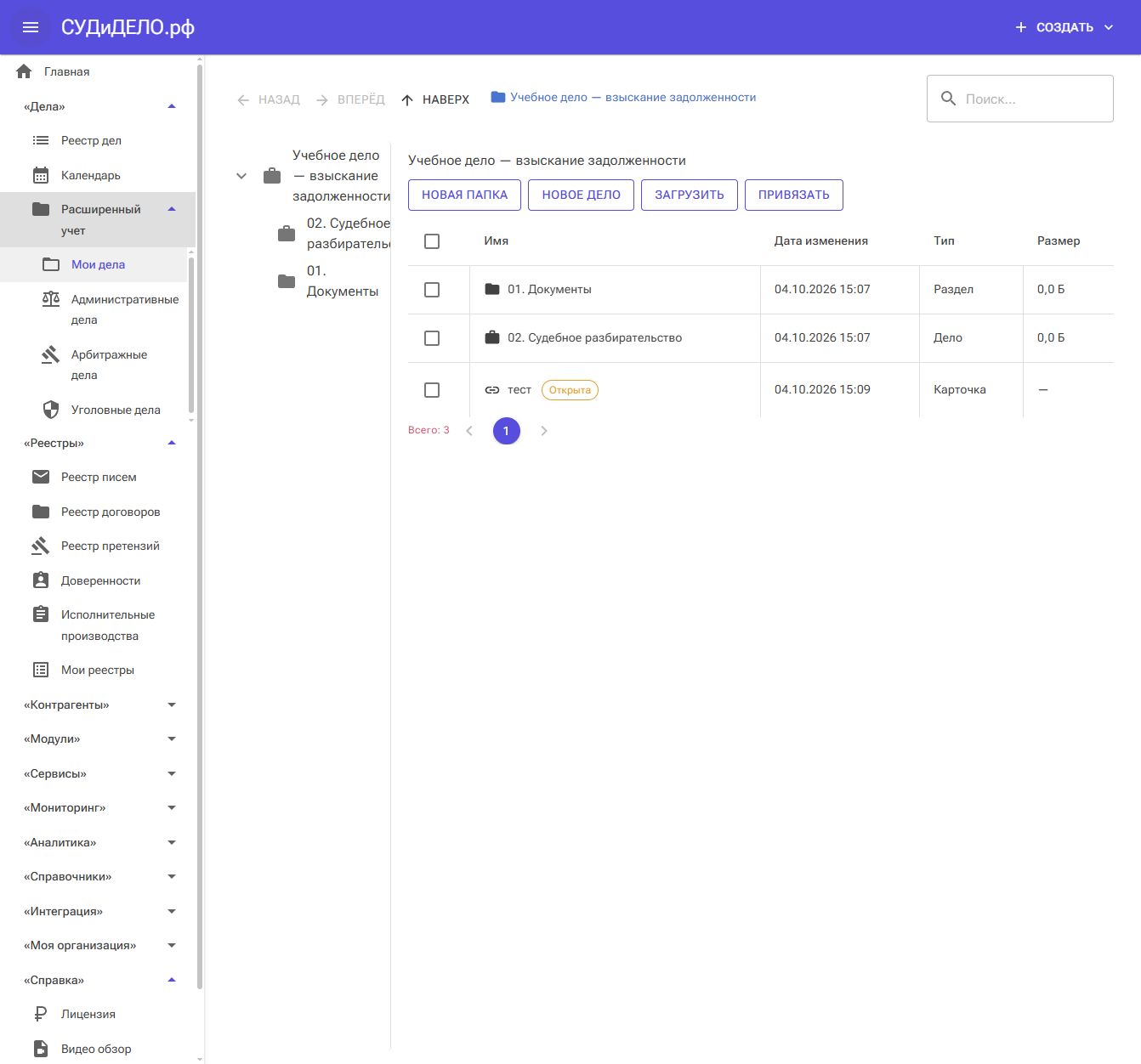The width and height of the screenshot is (1141, 1064).
Task: Click the sidebar vertical scrollbar
Action: pyautogui.click(x=200, y=527)
